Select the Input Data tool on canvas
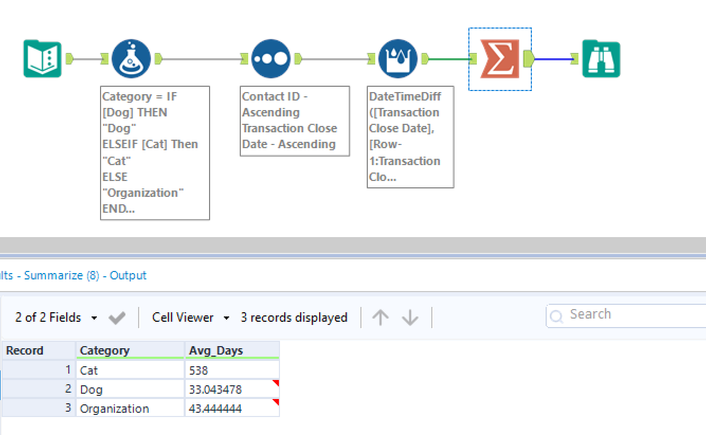Viewport: 706px width, 435px height. (x=42, y=59)
